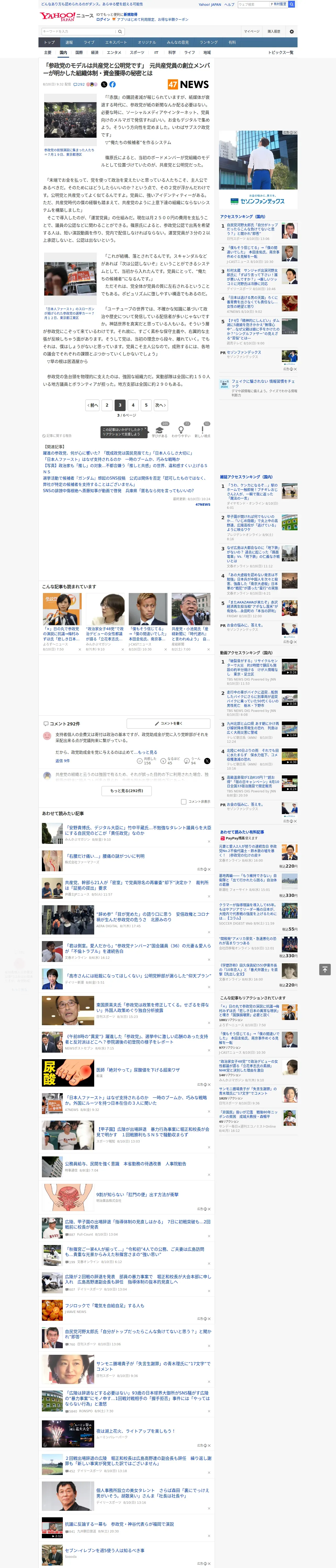Click the web search button in header
Viewport: 336px width, 1568px height.
(292, 4)
